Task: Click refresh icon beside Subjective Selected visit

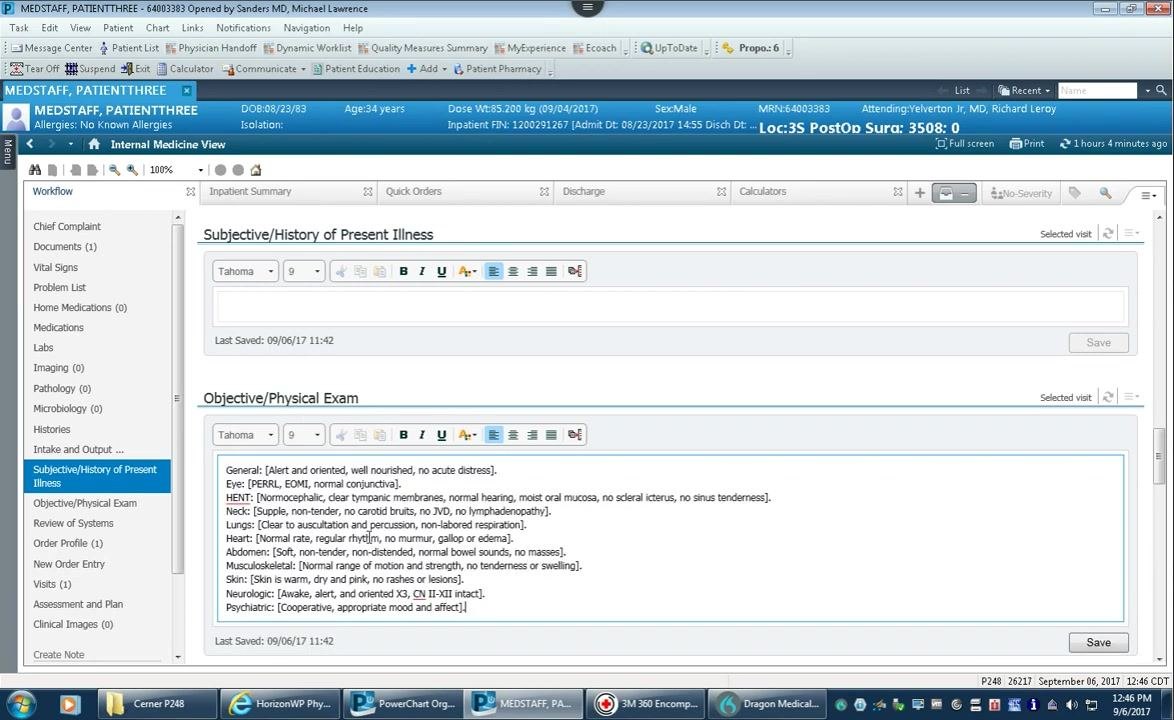Action: 1108,234
